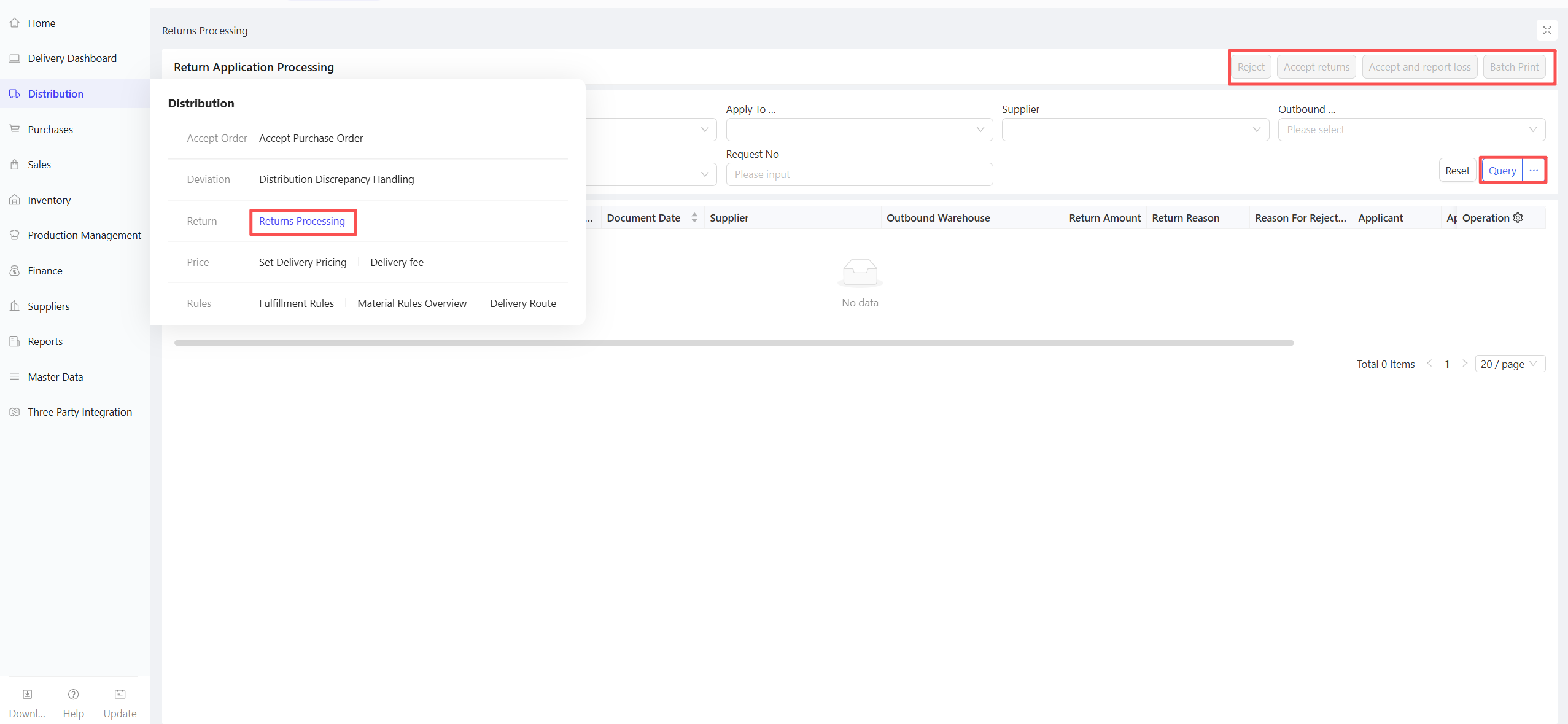Open table column settings gear icon
The width and height of the screenshot is (1568, 724).
(x=1518, y=218)
